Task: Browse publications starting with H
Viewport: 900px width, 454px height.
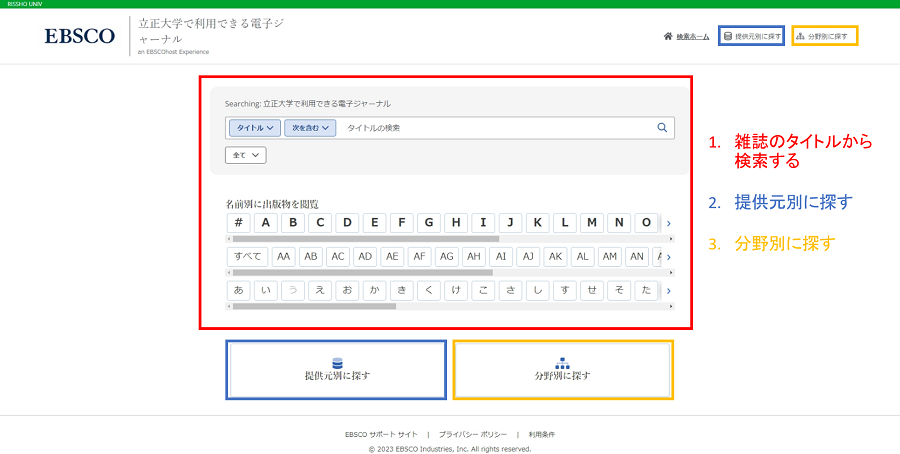Action: [x=456, y=223]
